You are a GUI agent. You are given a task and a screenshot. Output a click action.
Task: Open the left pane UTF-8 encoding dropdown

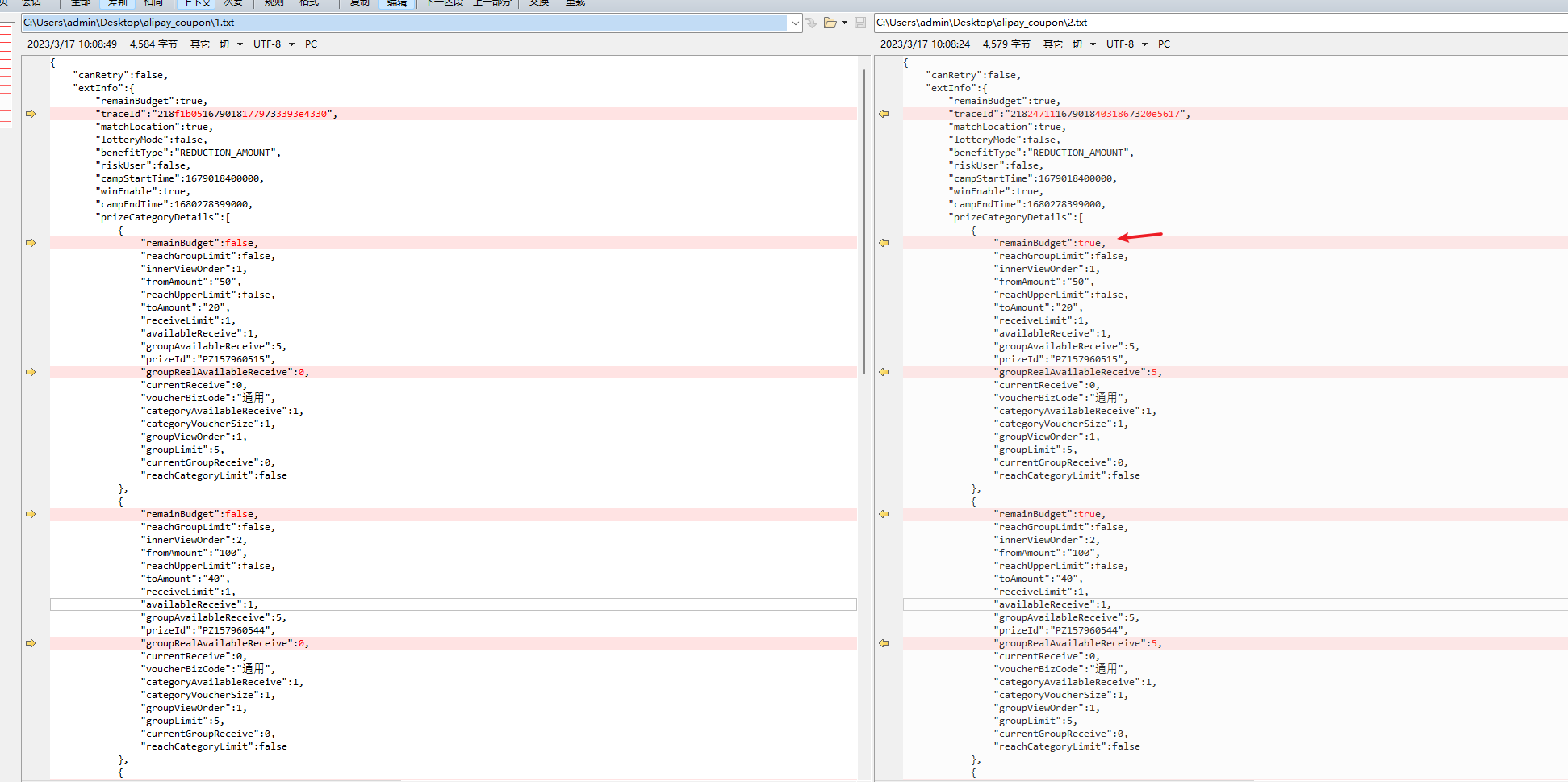tap(291, 44)
